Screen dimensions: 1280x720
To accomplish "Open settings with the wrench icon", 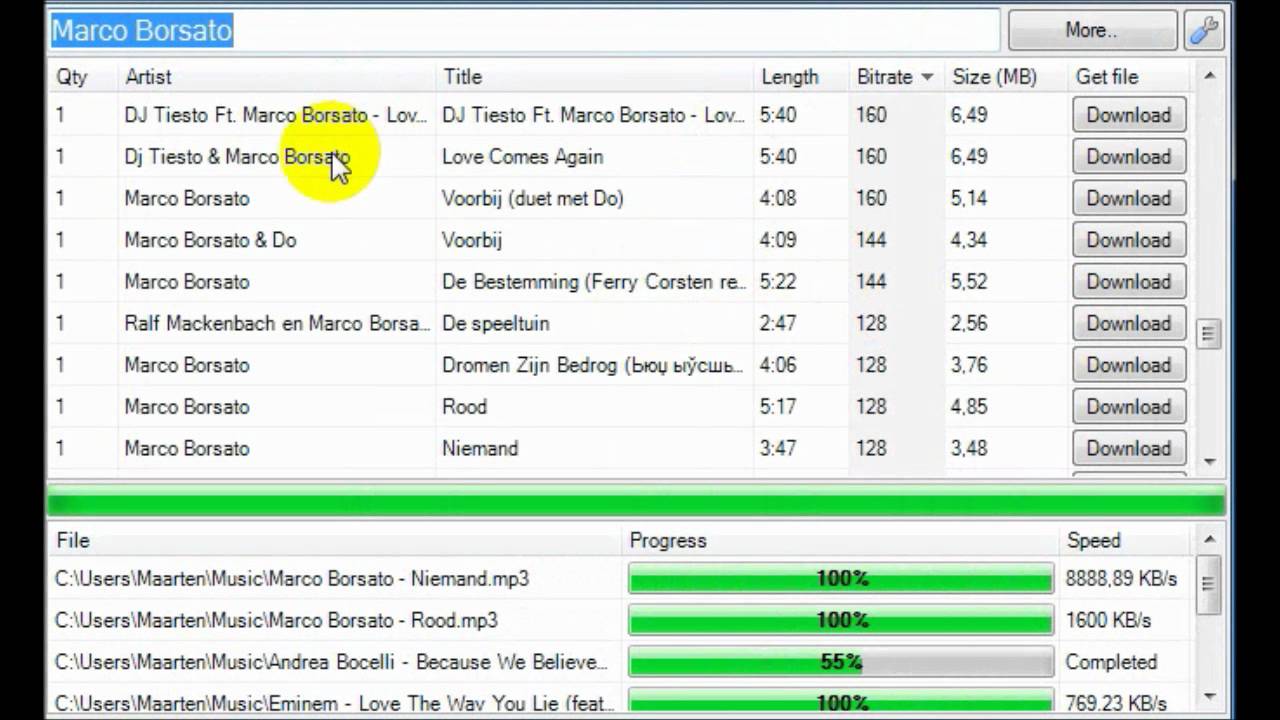I will [x=1203, y=30].
